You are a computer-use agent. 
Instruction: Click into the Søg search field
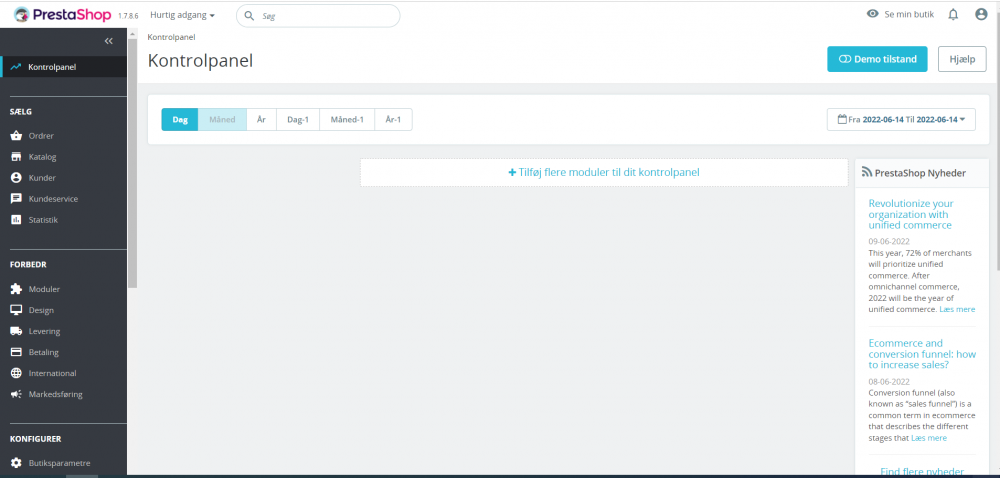click(318, 16)
